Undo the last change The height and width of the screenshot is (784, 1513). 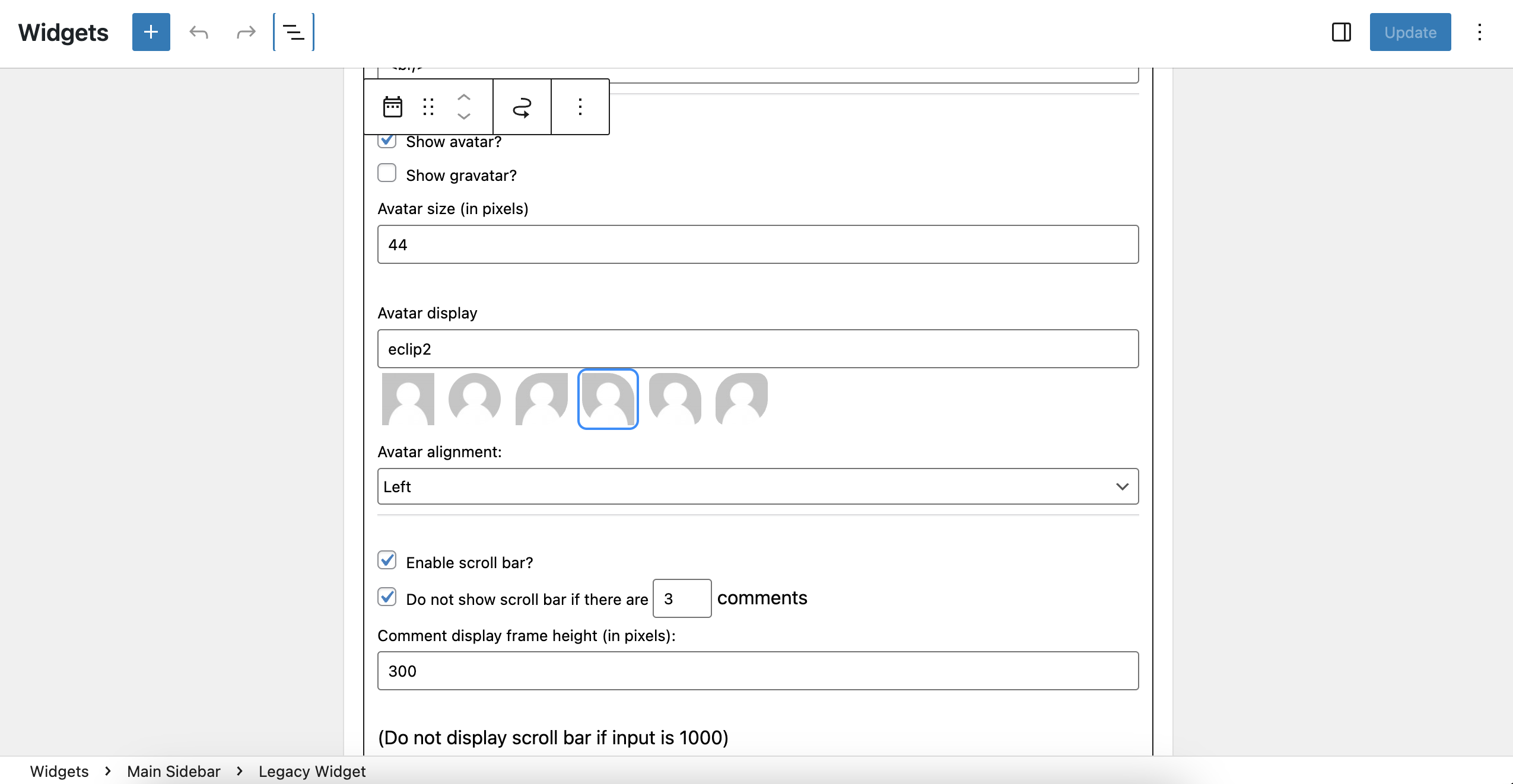[x=199, y=32]
